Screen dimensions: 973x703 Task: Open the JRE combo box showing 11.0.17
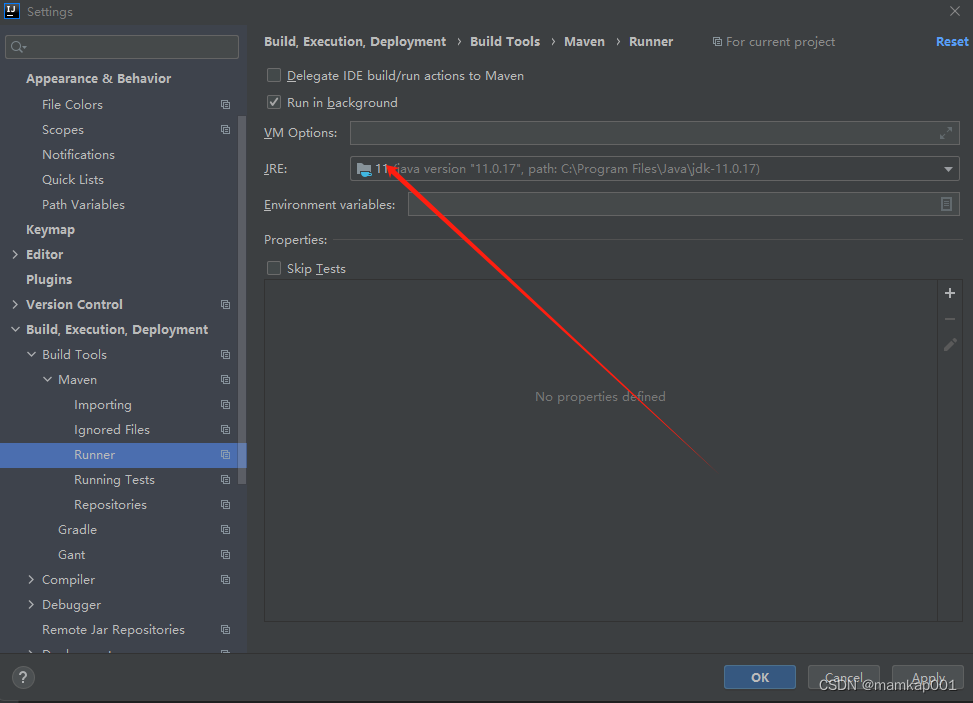pyautogui.click(x=655, y=169)
